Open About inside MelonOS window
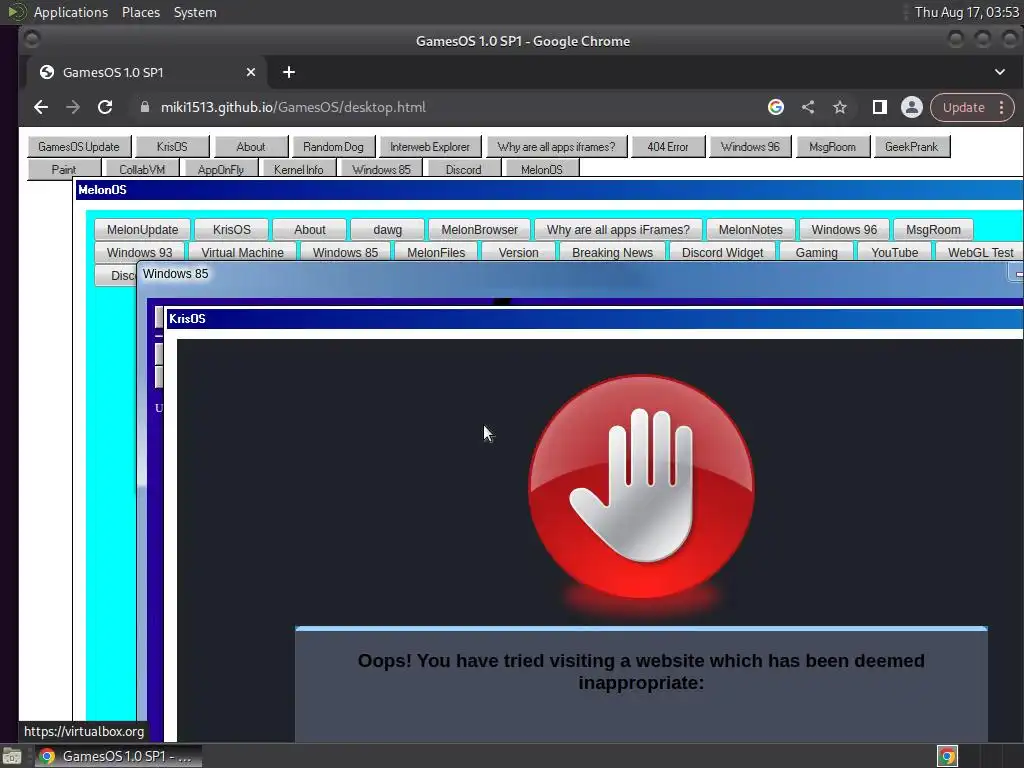 pyautogui.click(x=310, y=230)
